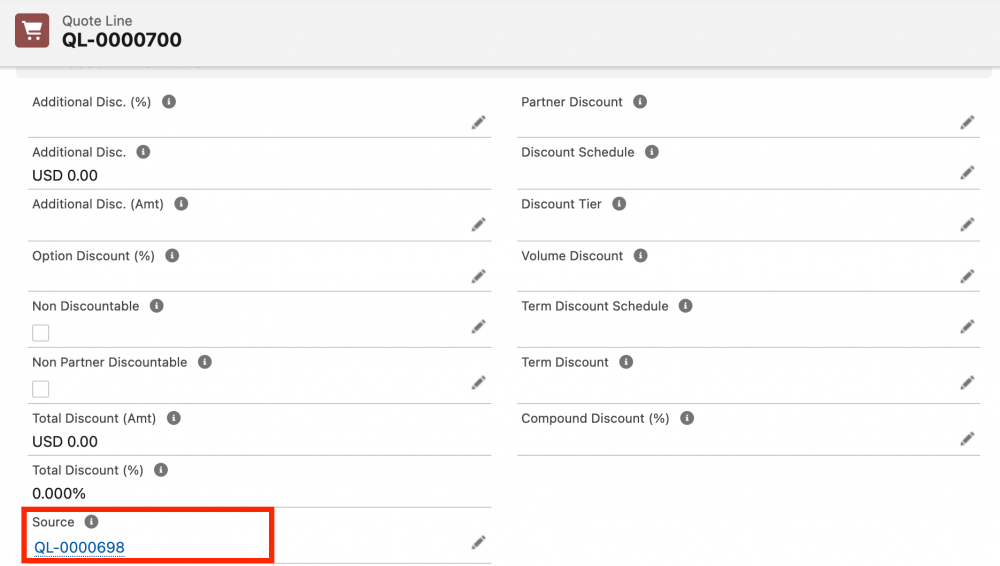This screenshot has width=1000, height=566.
Task: Toggle the Non Discountable checkbox
Action: tap(41, 333)
